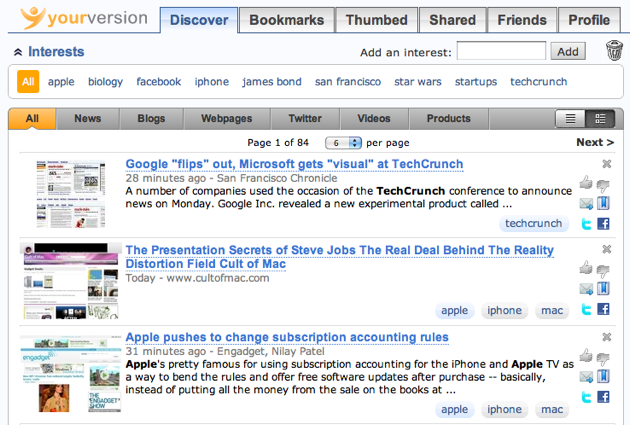Switch to compact list view
The image size is (630, 425).
tap(571, 119)
